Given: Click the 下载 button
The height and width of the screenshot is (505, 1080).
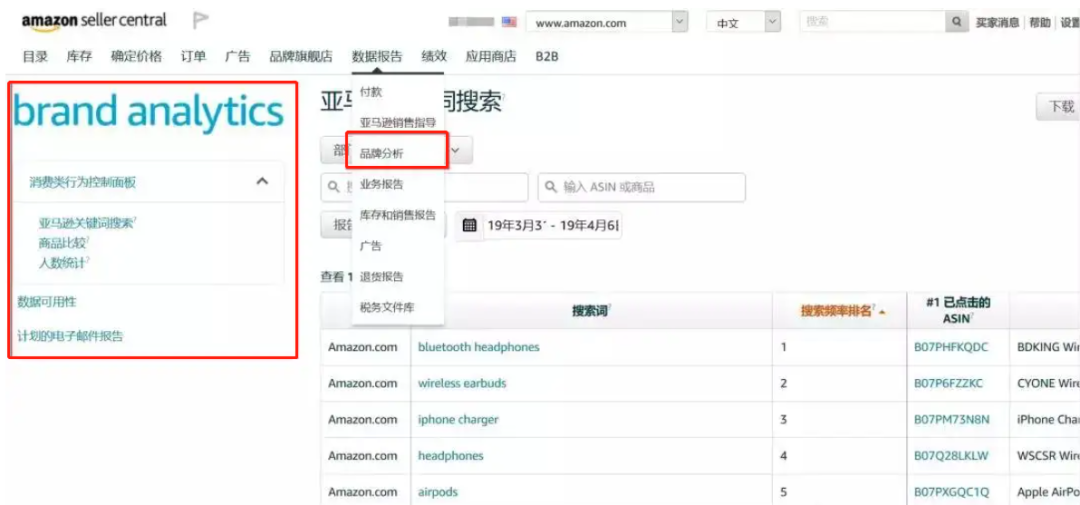Looking at the screenshot, I should pyautogui.click(x=1059, y=107).
